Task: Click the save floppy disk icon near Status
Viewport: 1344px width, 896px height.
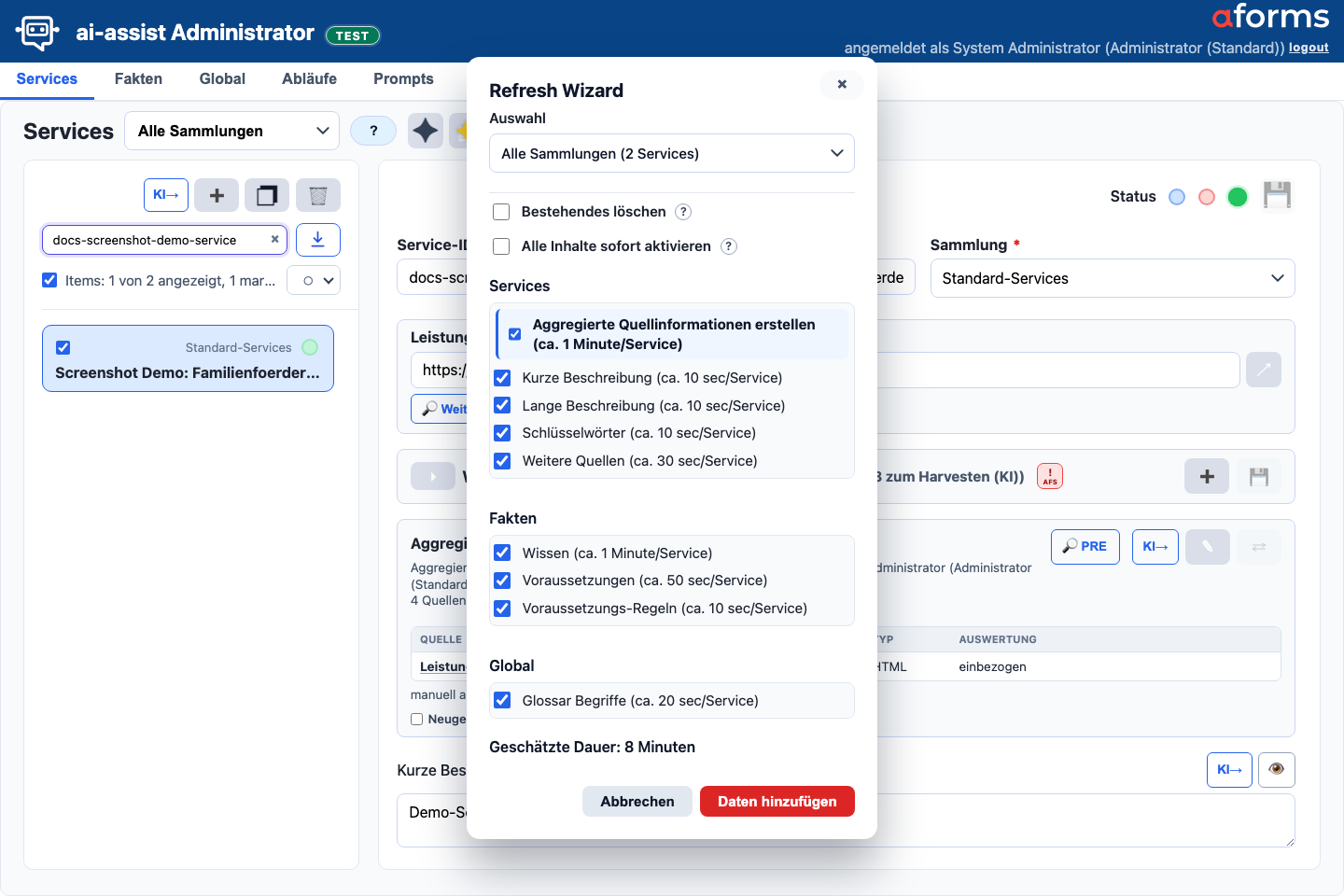Action: click(x=1277, y=196)
